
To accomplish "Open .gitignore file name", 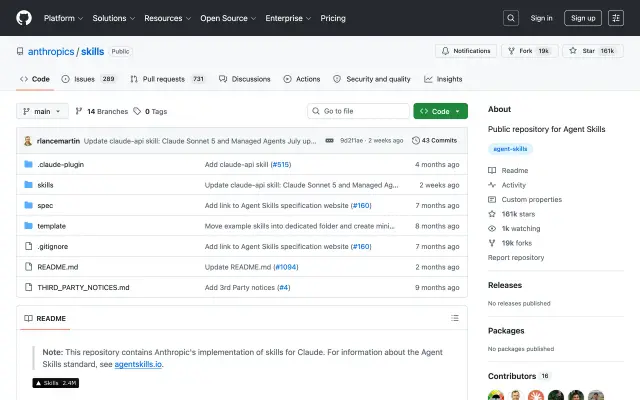I will click(53, 247).
